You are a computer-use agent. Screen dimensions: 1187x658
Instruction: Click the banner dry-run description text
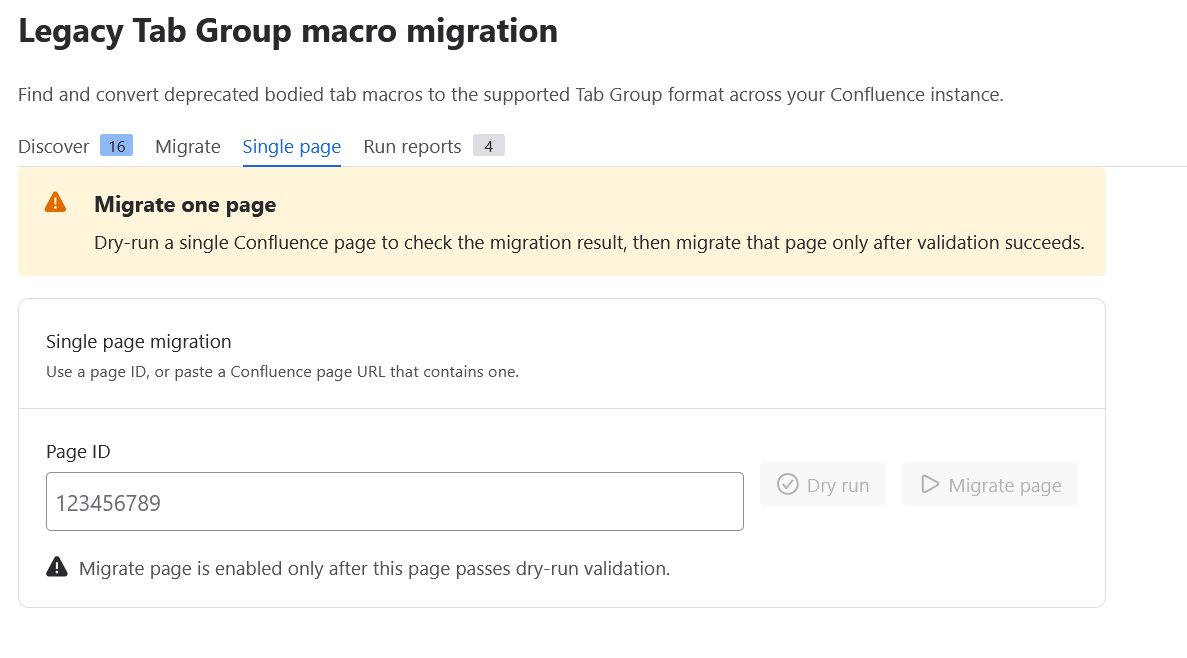pos(589,243)
